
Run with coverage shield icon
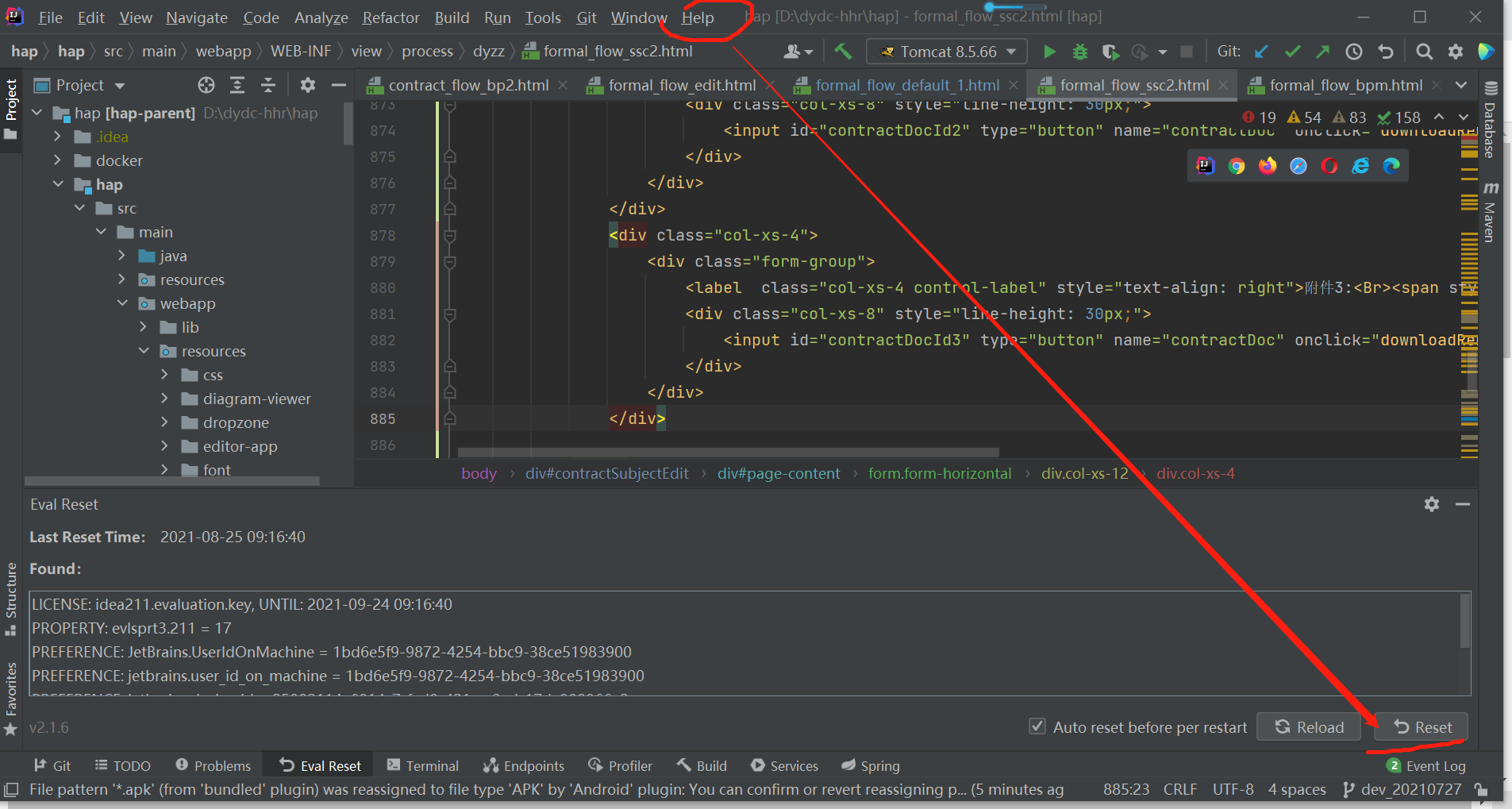pos(1110,52)
